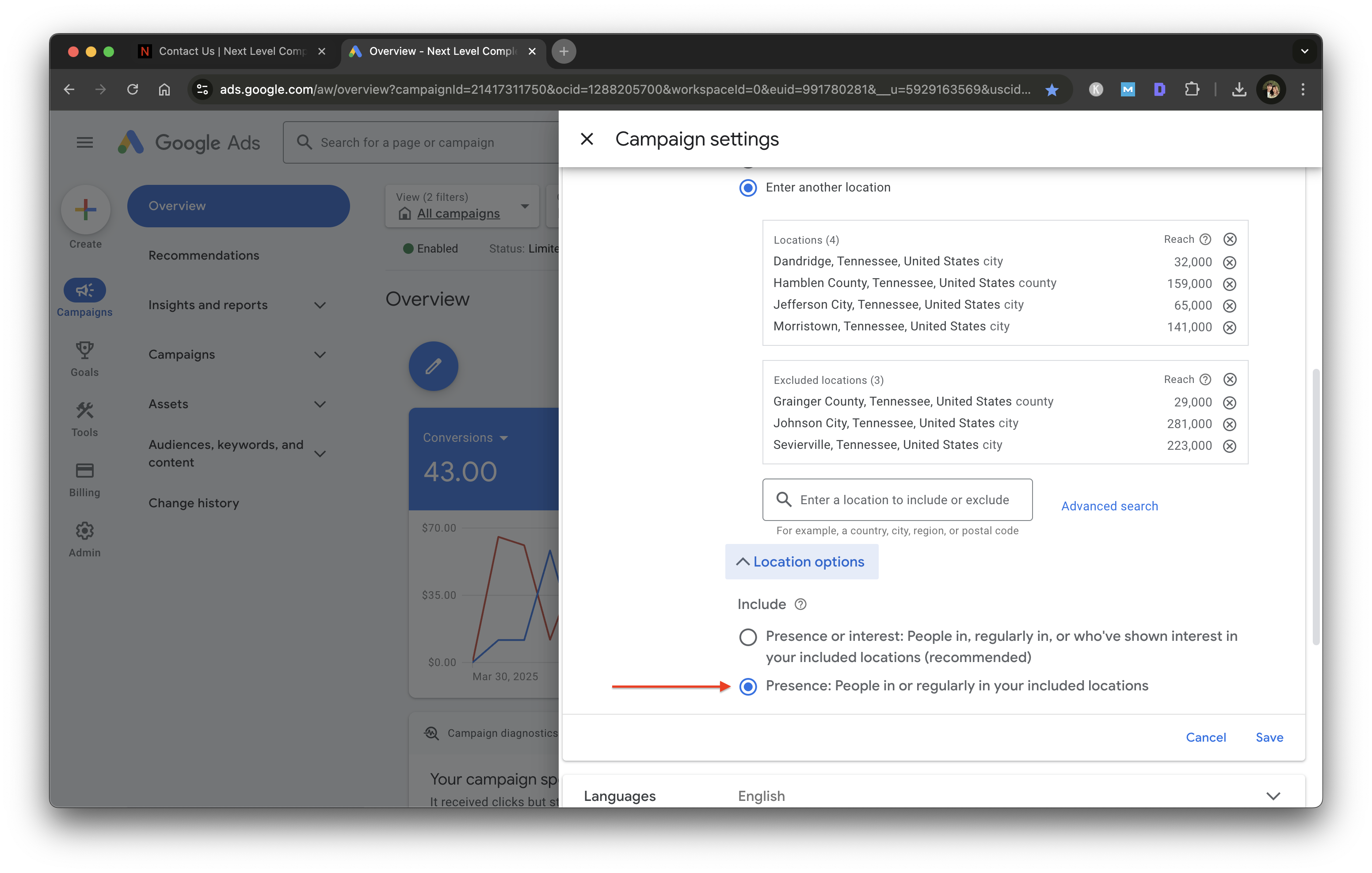Open Reach help icon in Locations header
This screenshot has width=1372, height=873.
tap(1205, 239)
